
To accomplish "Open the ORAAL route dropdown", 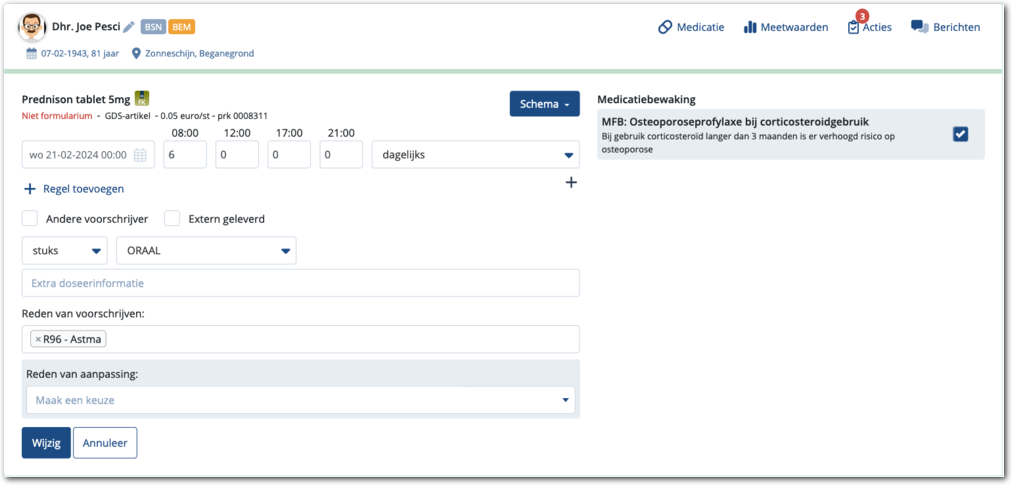I will click(x=206, y=251).
